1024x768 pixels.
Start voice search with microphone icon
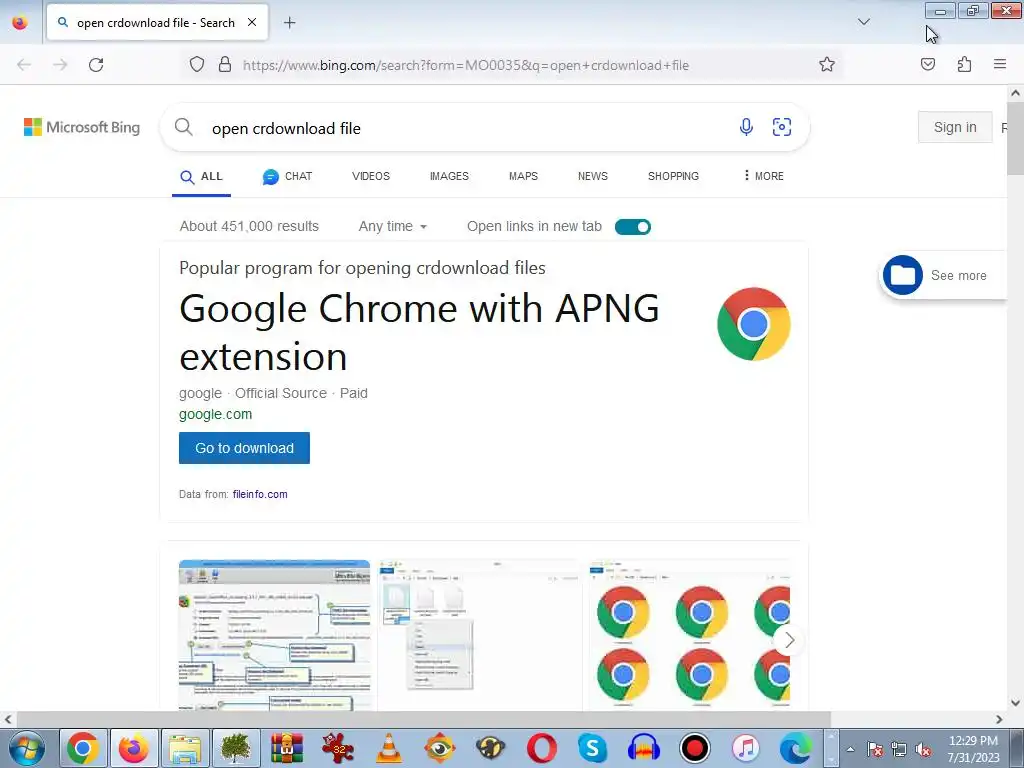point(746,127)
